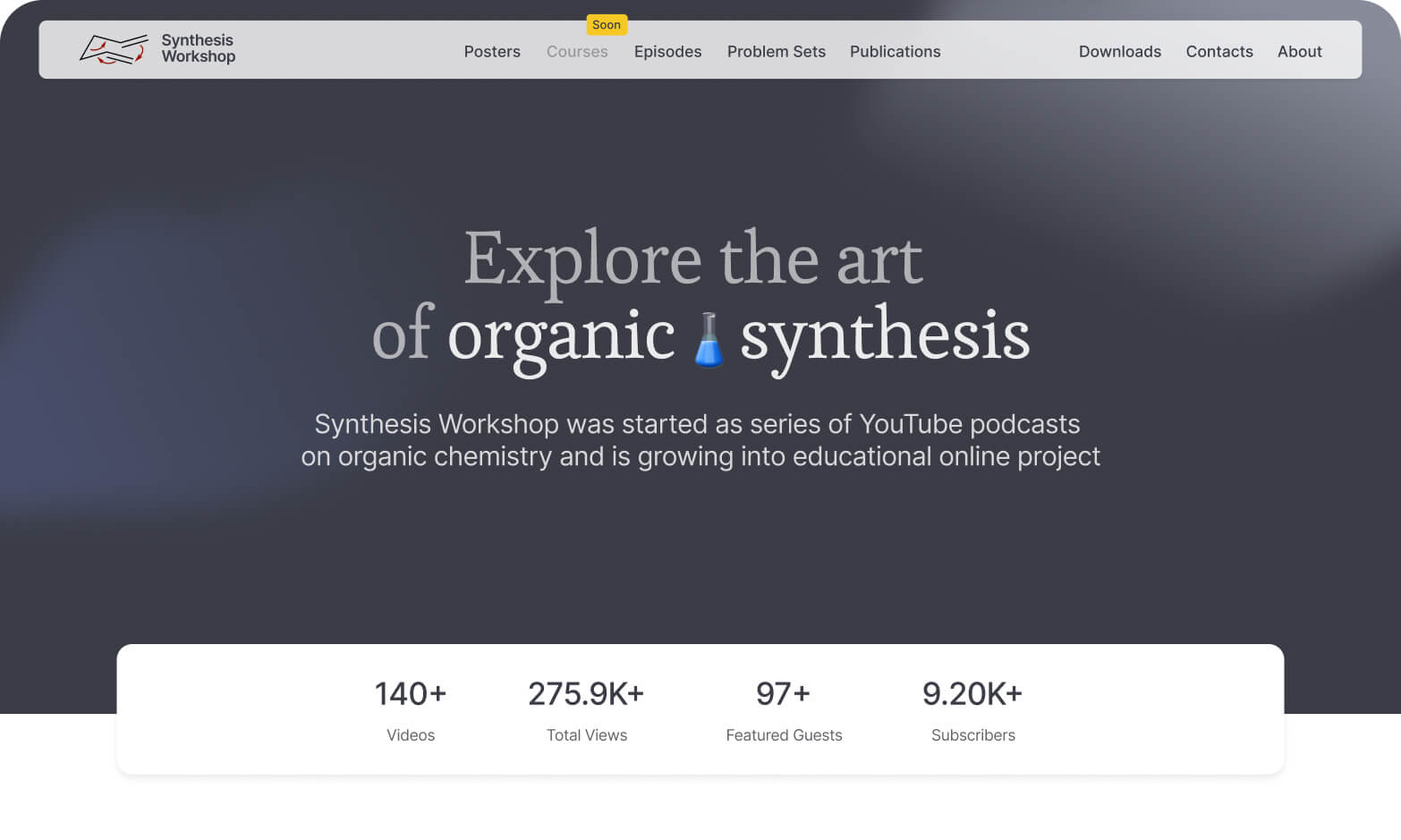Go to the Episodes section
1401x840 pixels.
point(667,52)
